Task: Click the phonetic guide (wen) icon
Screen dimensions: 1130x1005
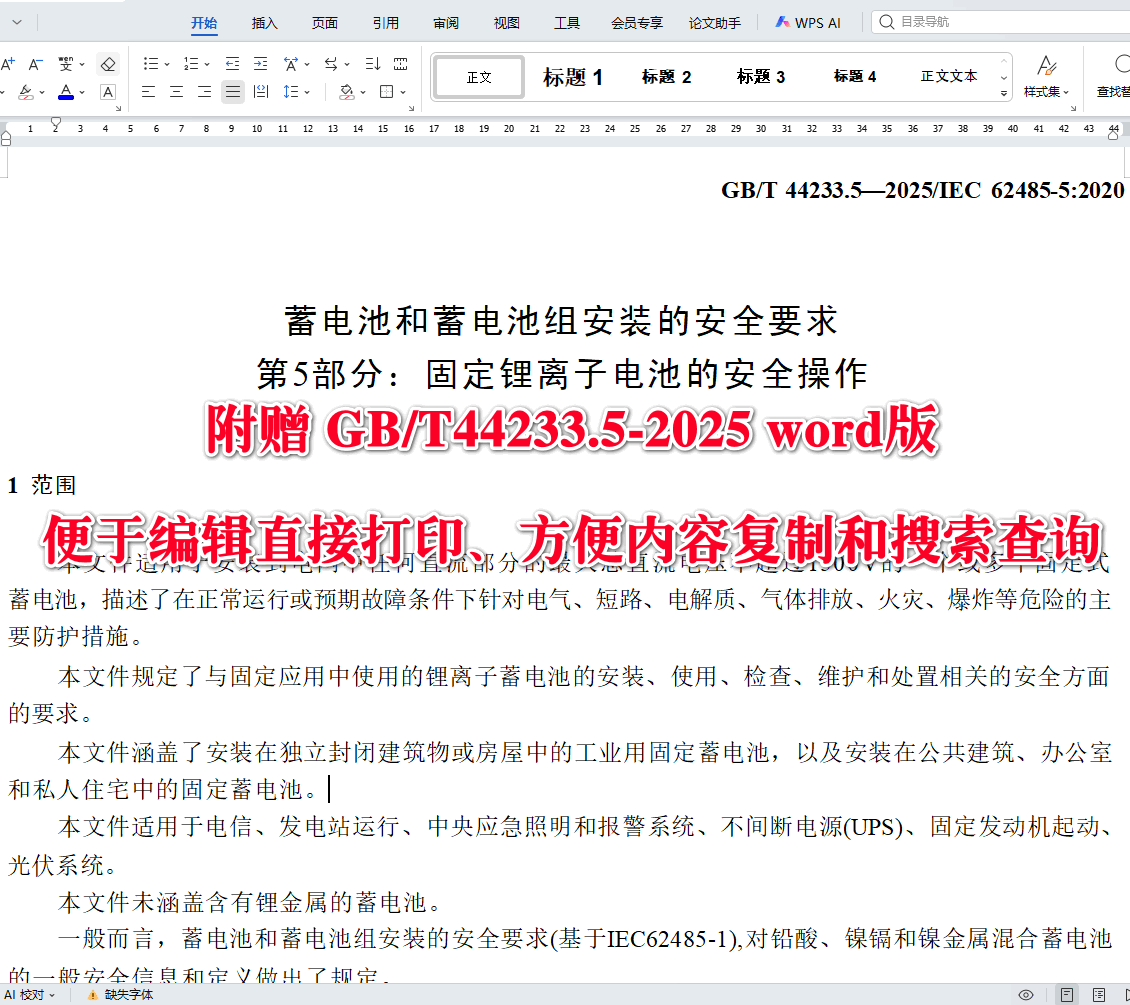Action: tap(66, 64)
